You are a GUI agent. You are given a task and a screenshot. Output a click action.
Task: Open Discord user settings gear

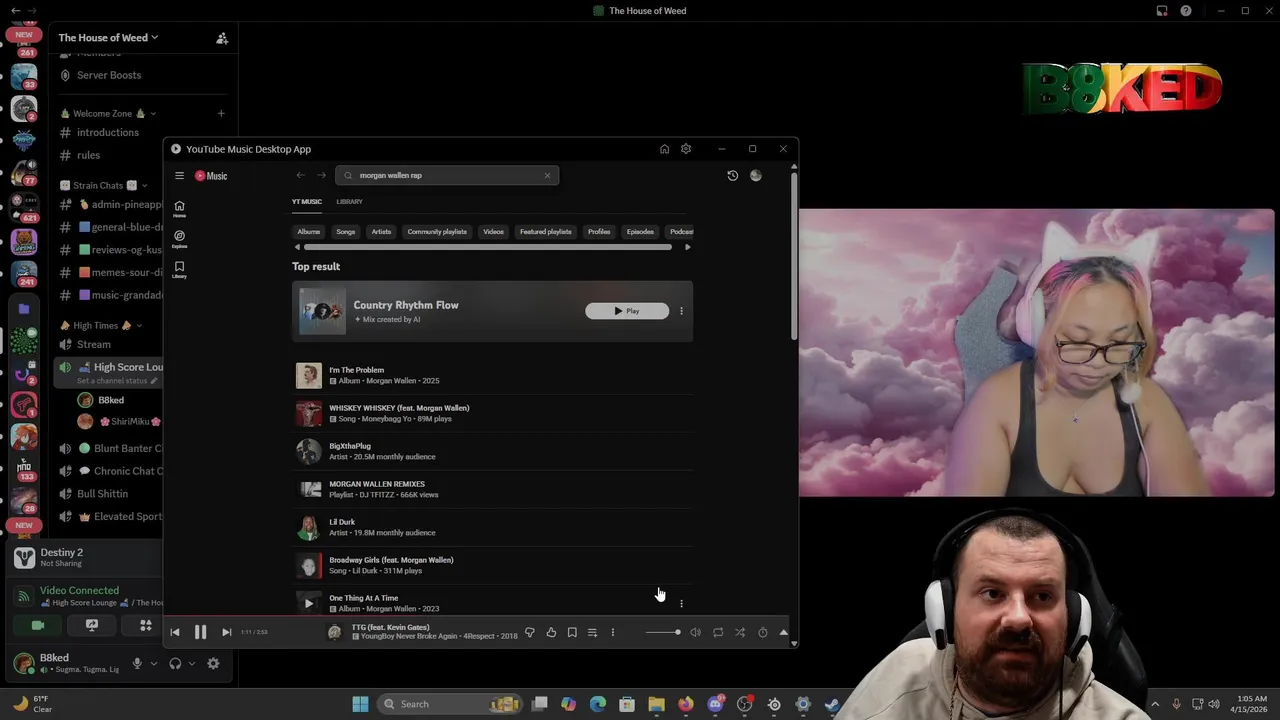pos(213,663)
